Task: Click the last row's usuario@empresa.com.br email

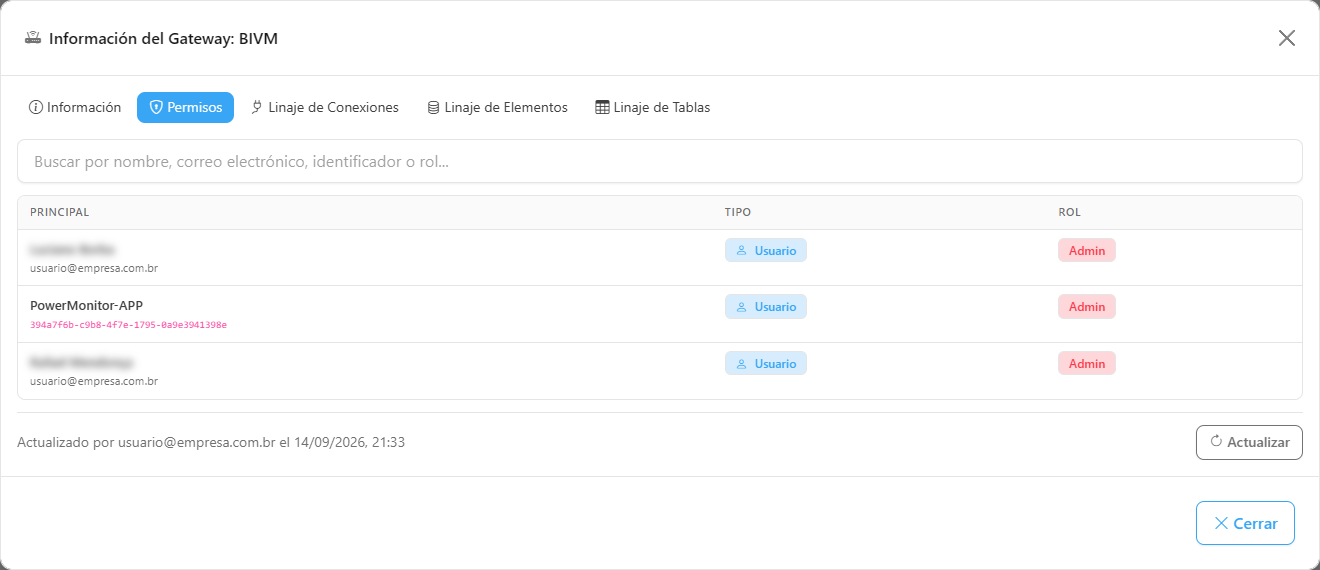Action: pos(94,381)
